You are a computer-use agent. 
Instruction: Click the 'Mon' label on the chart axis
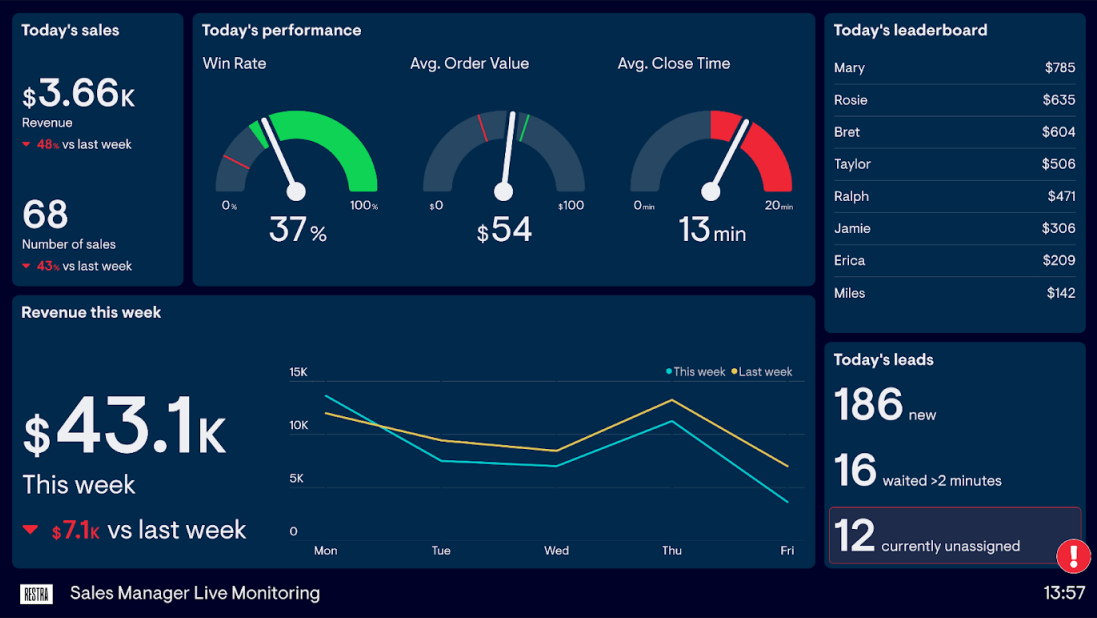click(x=325, y=551)
